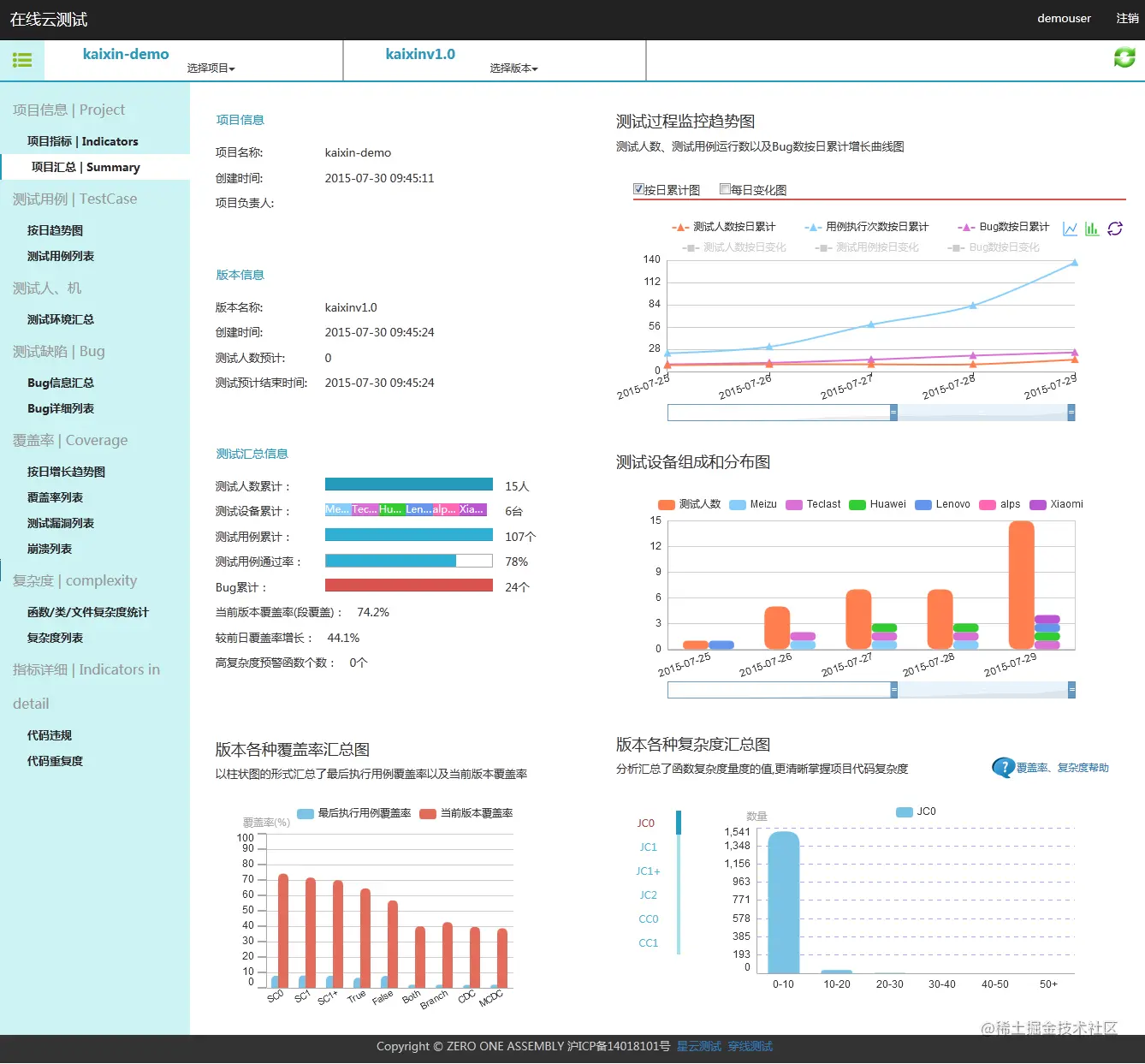The height and width of the screenshot is (1064, 1145).
Task: Toggle 当前版本覆盖率 legend item
Action: coord(466,813)
